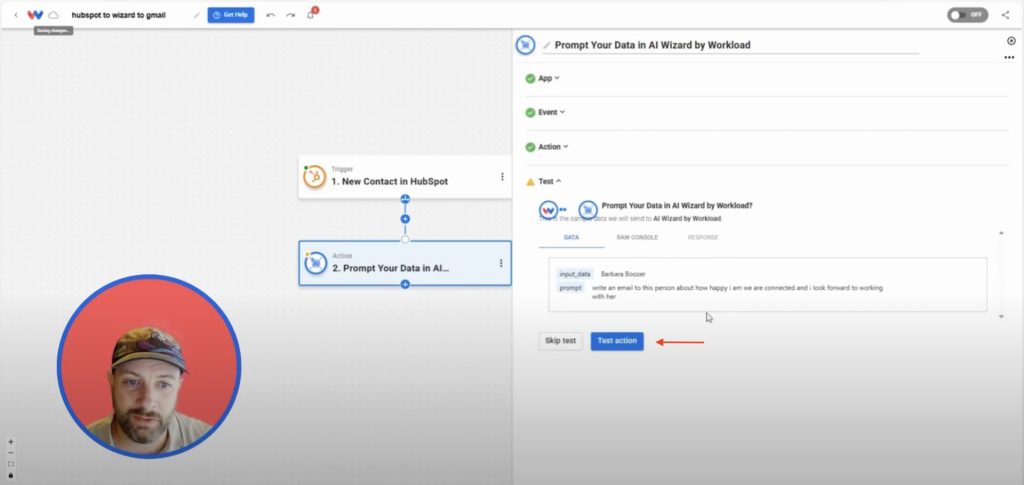Click the HubSpot icon on trigger node
The height and width of the screenshot is (485, 1024).
(x=315, y=177)
